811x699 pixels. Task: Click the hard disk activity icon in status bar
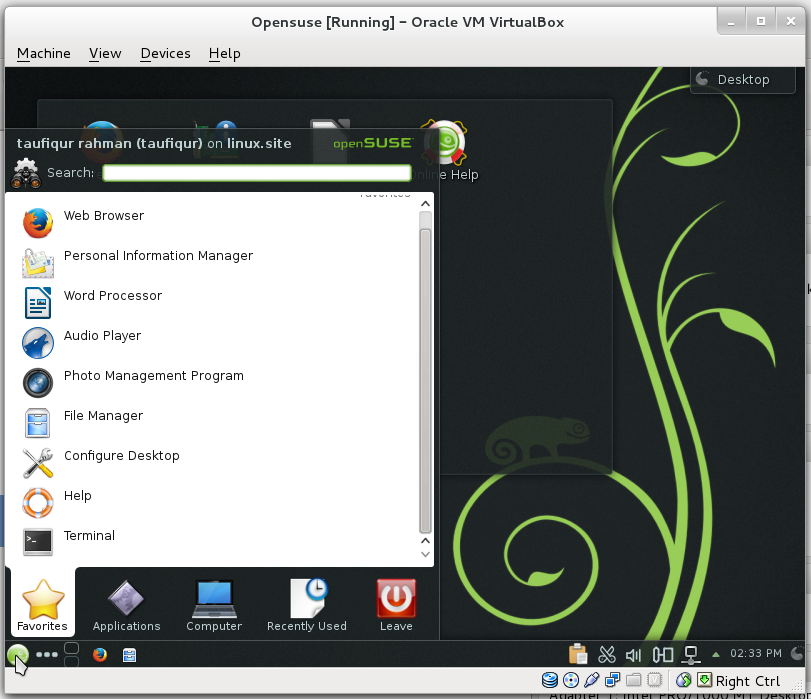pyautogui.click(x=550, y=680)
